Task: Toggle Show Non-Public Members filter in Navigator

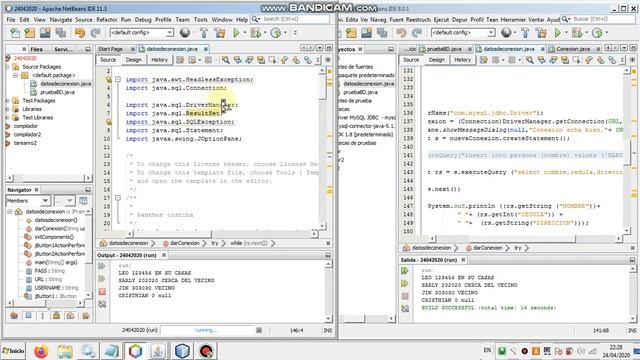Action: coord(57,316)
